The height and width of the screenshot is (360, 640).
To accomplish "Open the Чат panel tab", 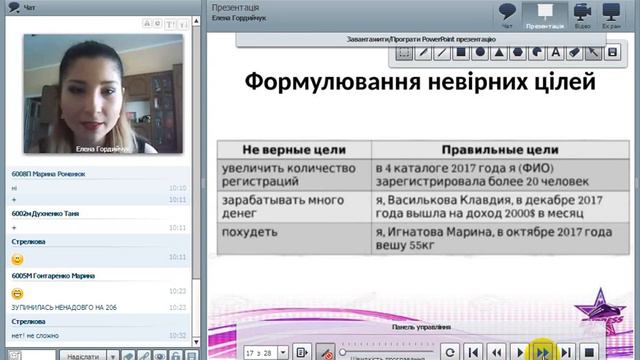I will (x=507, y=16).
